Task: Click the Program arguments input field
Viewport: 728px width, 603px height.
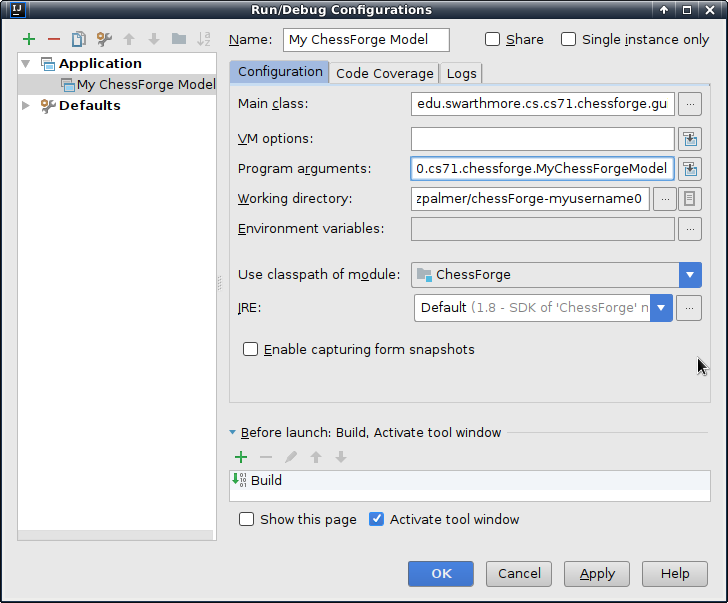Action: [x=542, y=169]
